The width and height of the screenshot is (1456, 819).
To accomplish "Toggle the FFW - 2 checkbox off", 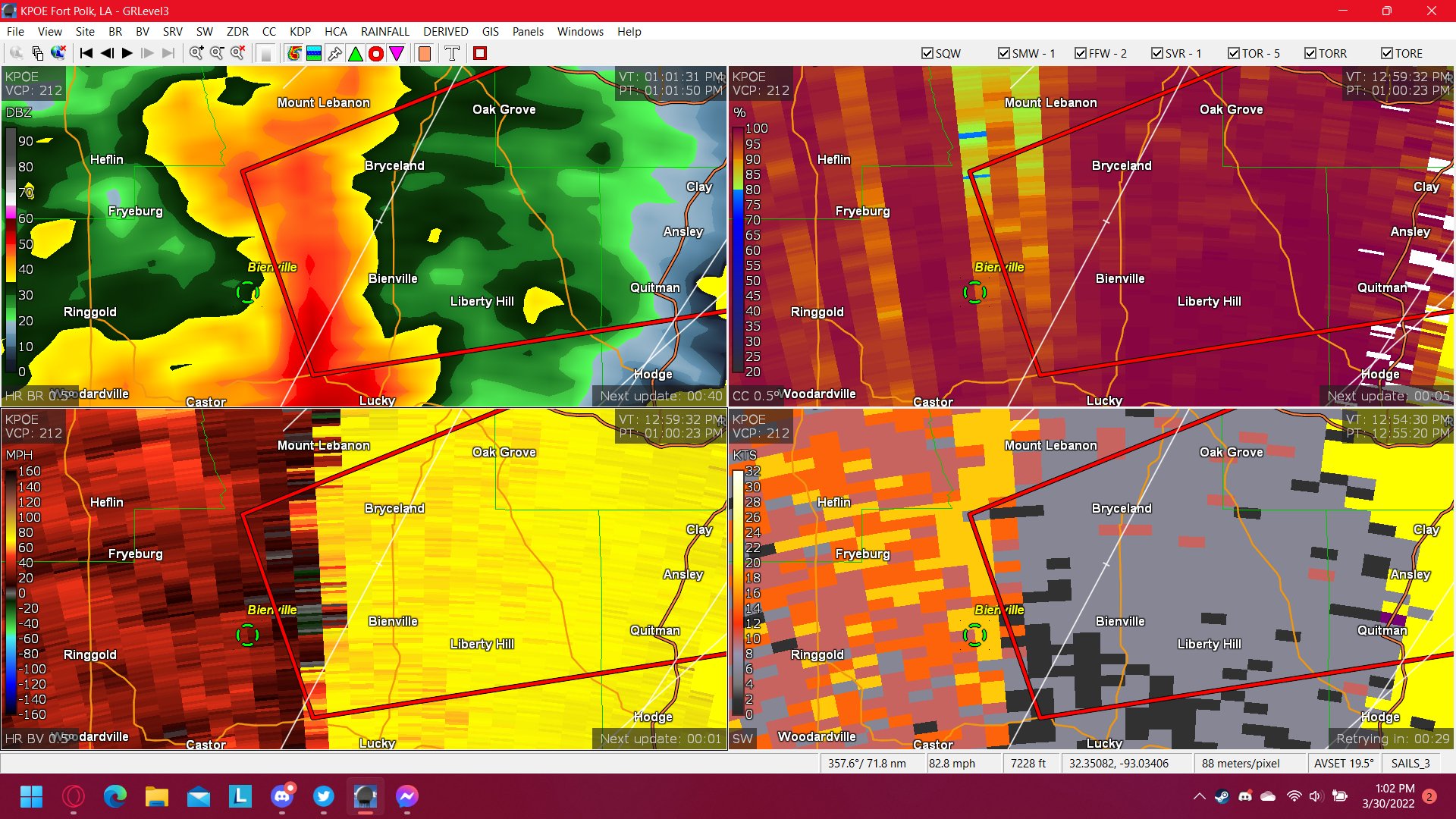I will 1080,53.
